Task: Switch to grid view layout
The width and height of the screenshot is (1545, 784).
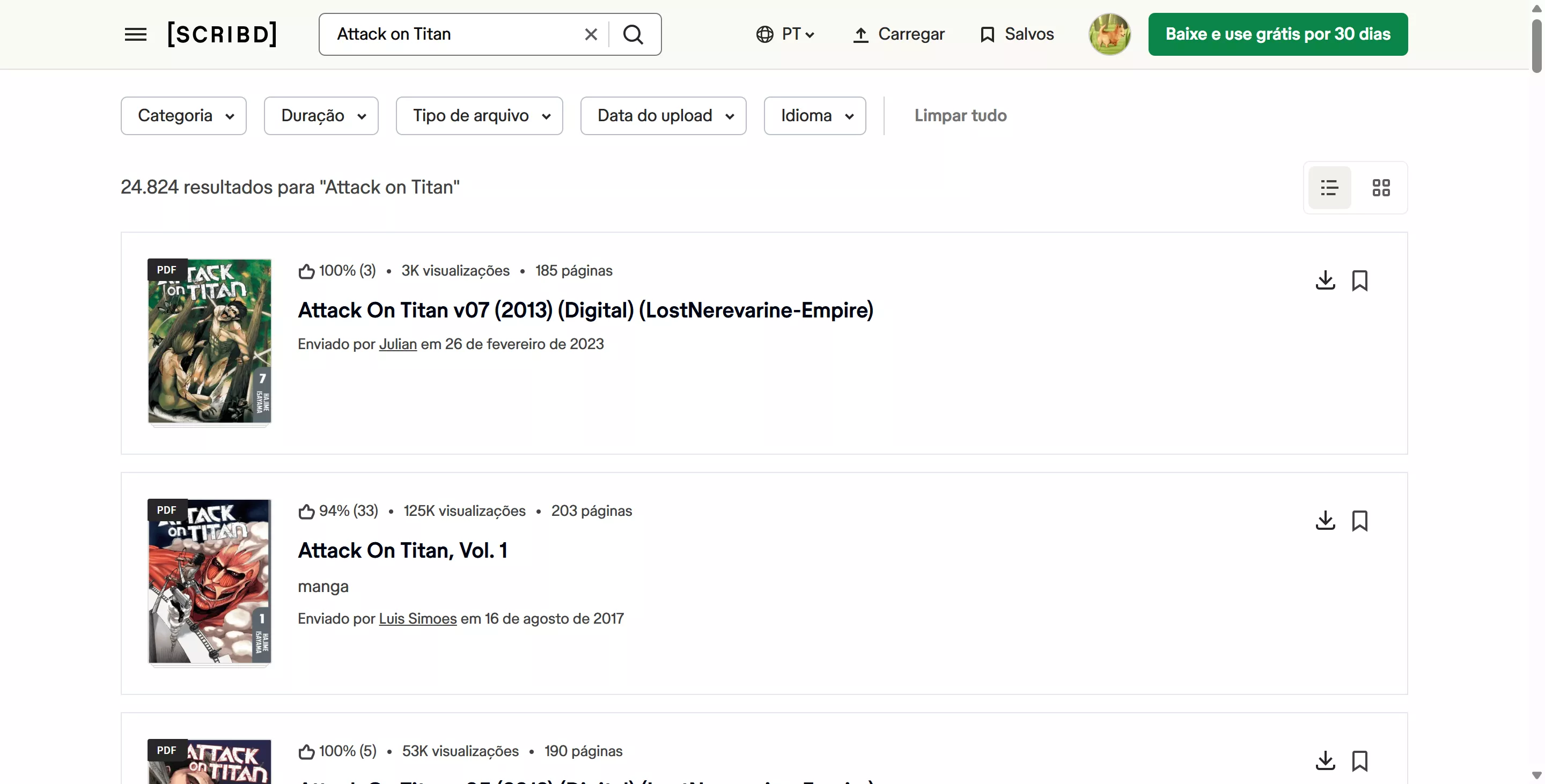Action: [x=1381, y=188]
